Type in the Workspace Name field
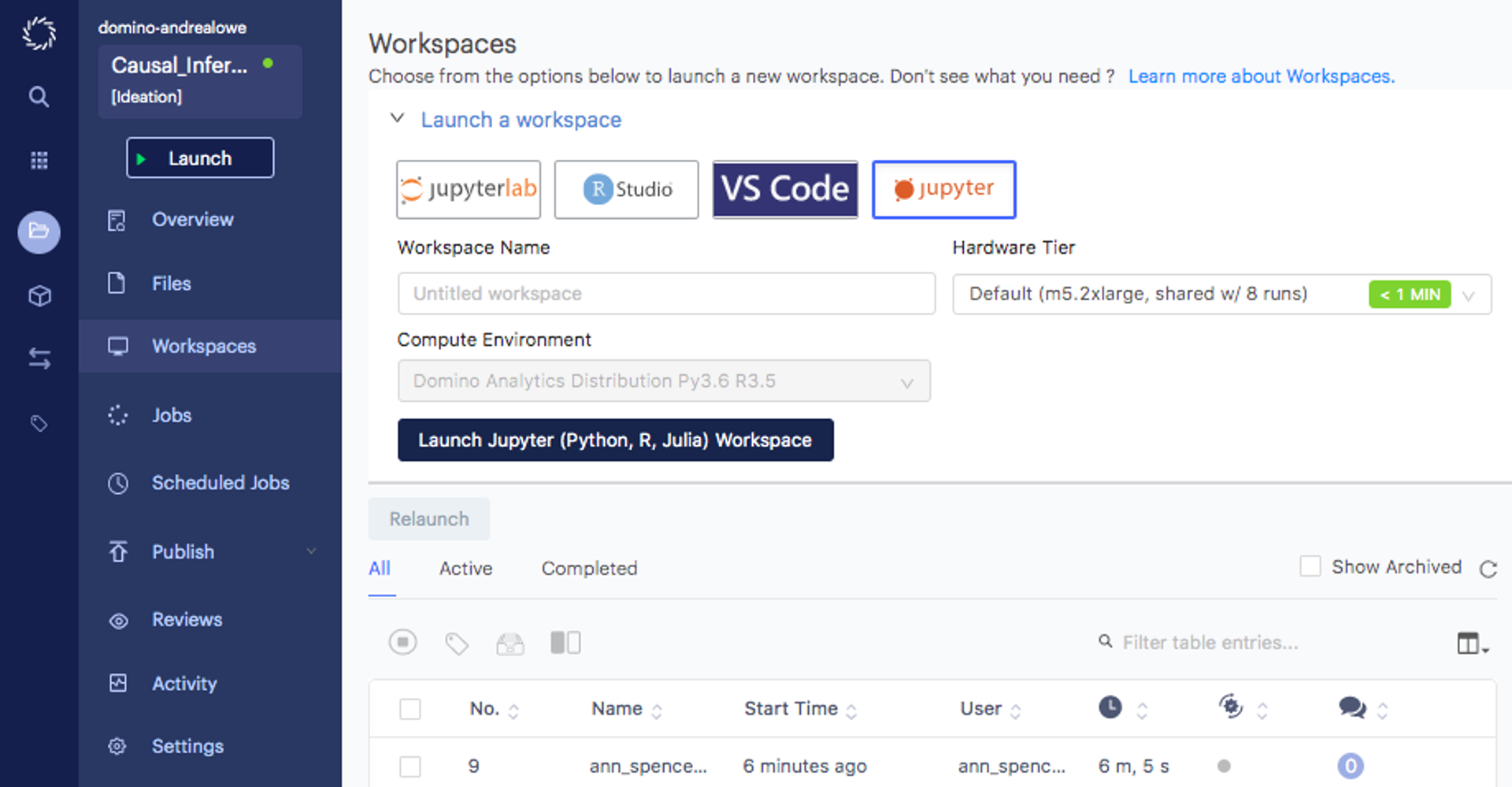 pyautogui.click(x=666, y=293)
